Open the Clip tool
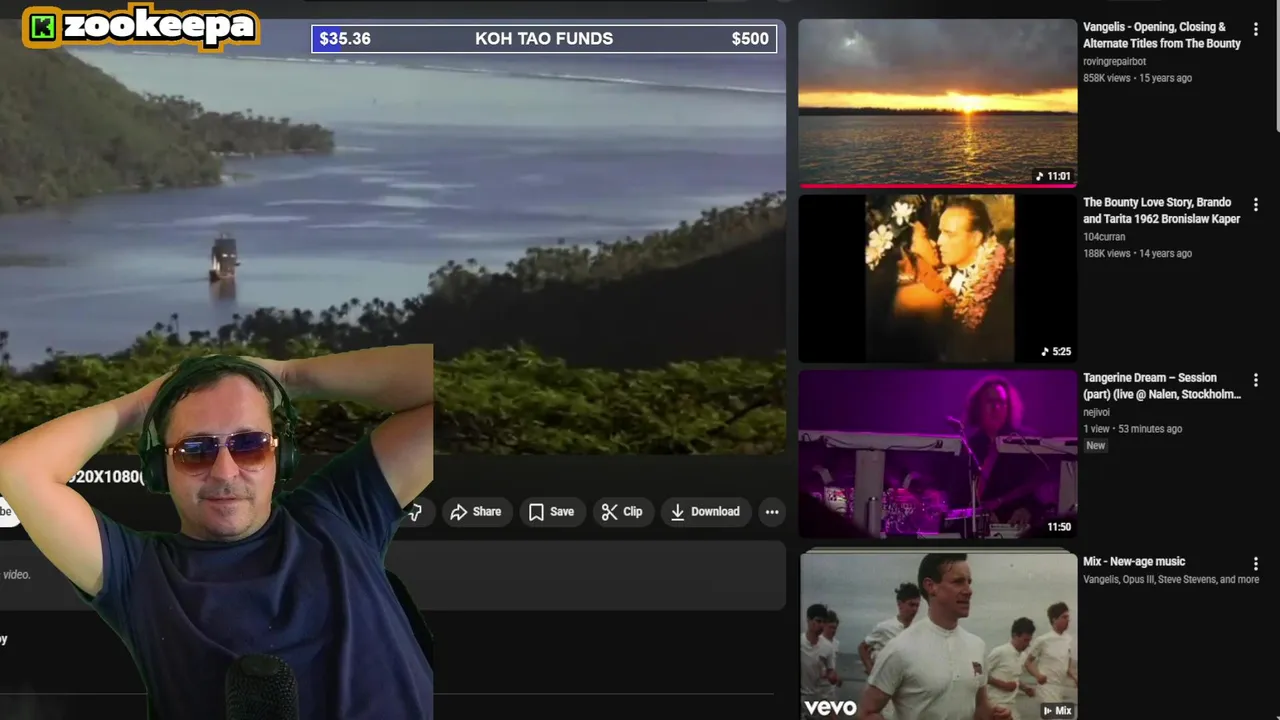This screenshot has width=1280, height=720. (622, 512)
